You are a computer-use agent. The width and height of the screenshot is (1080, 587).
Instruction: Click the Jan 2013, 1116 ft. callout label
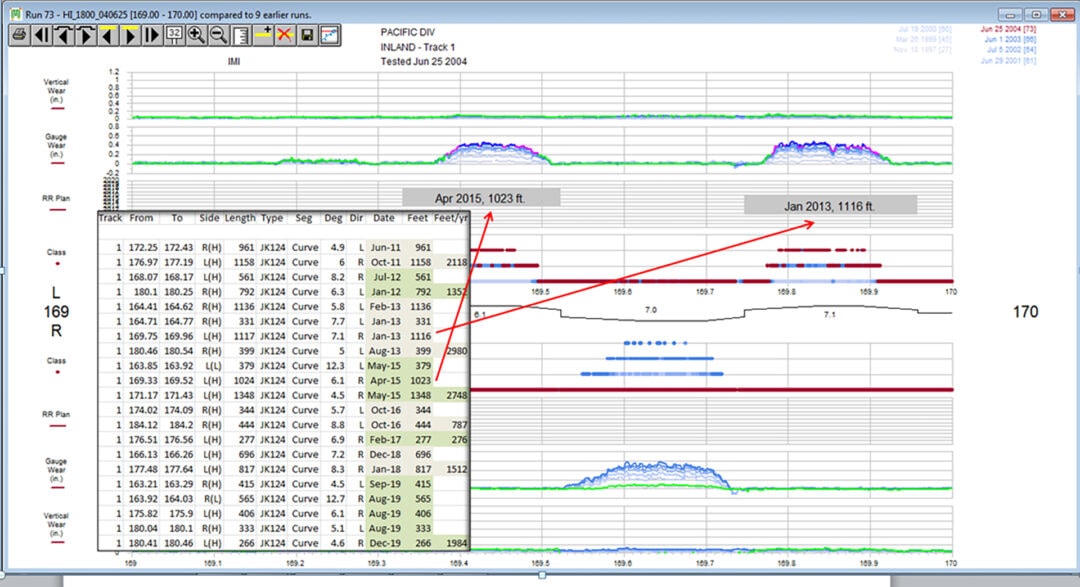point(829,205)
